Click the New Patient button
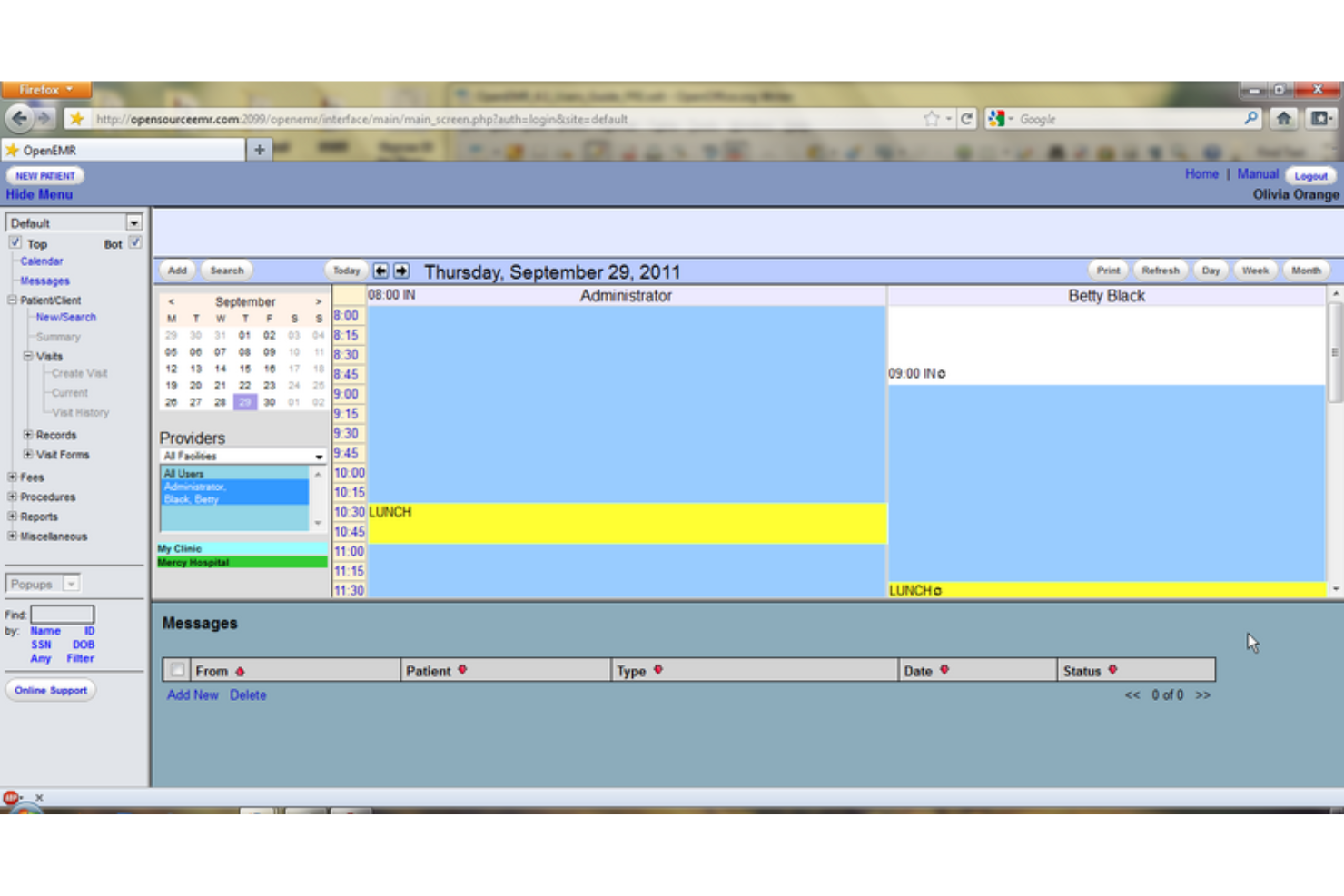 coord(44,174)
